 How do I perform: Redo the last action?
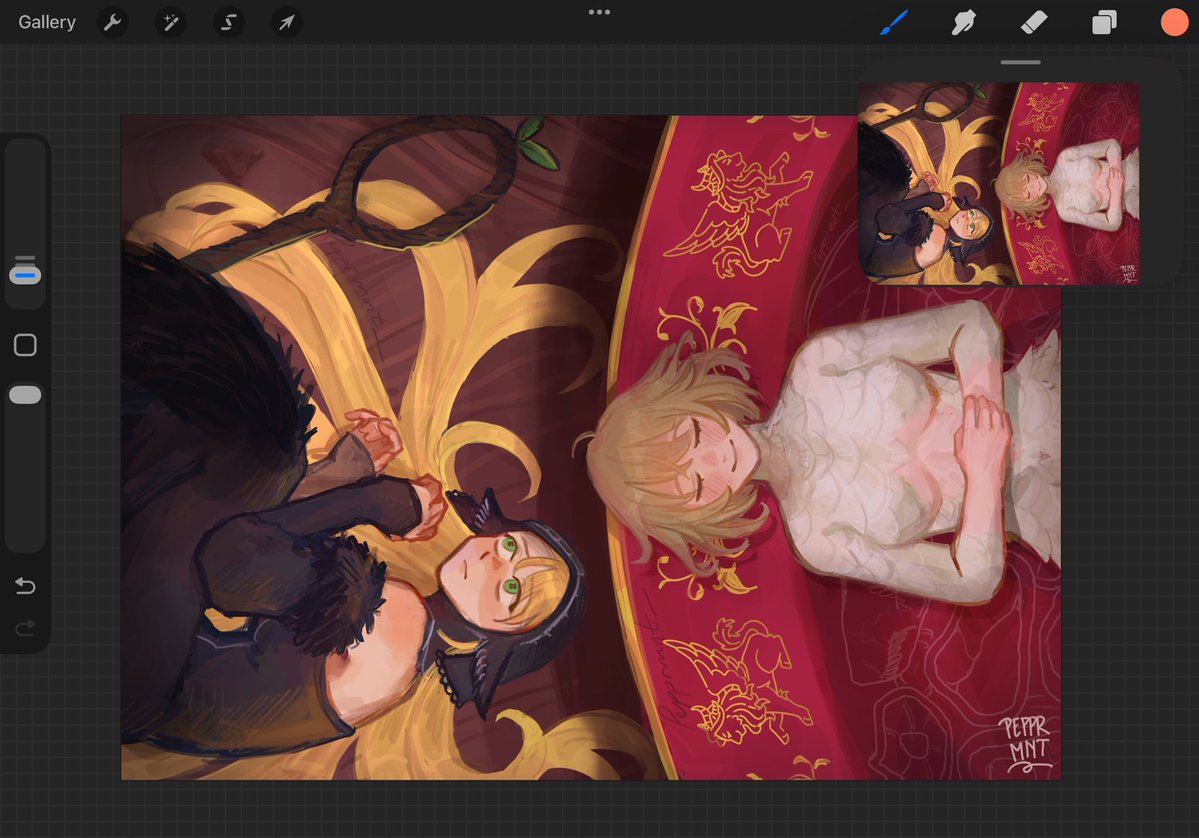click(25, 628)
